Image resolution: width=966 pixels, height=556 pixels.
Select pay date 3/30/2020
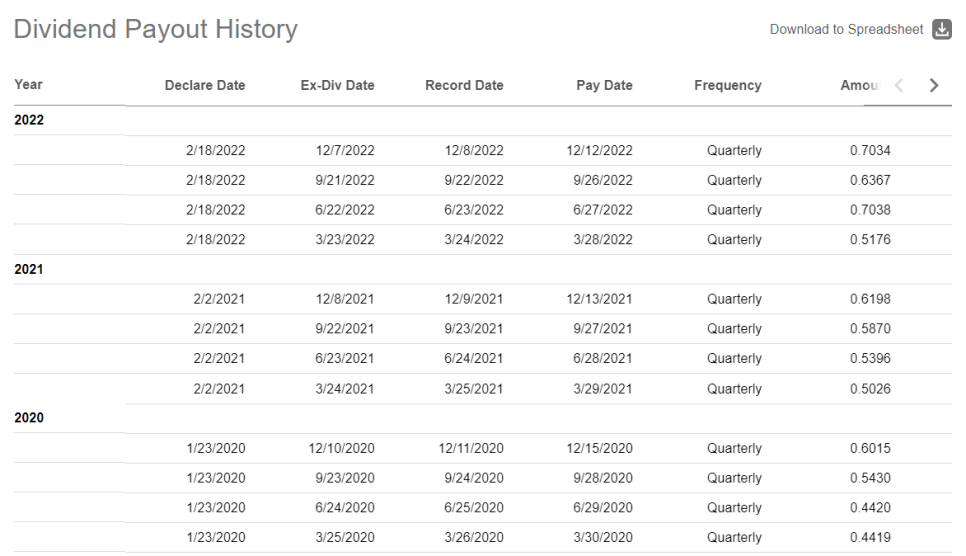click(603, 538)
